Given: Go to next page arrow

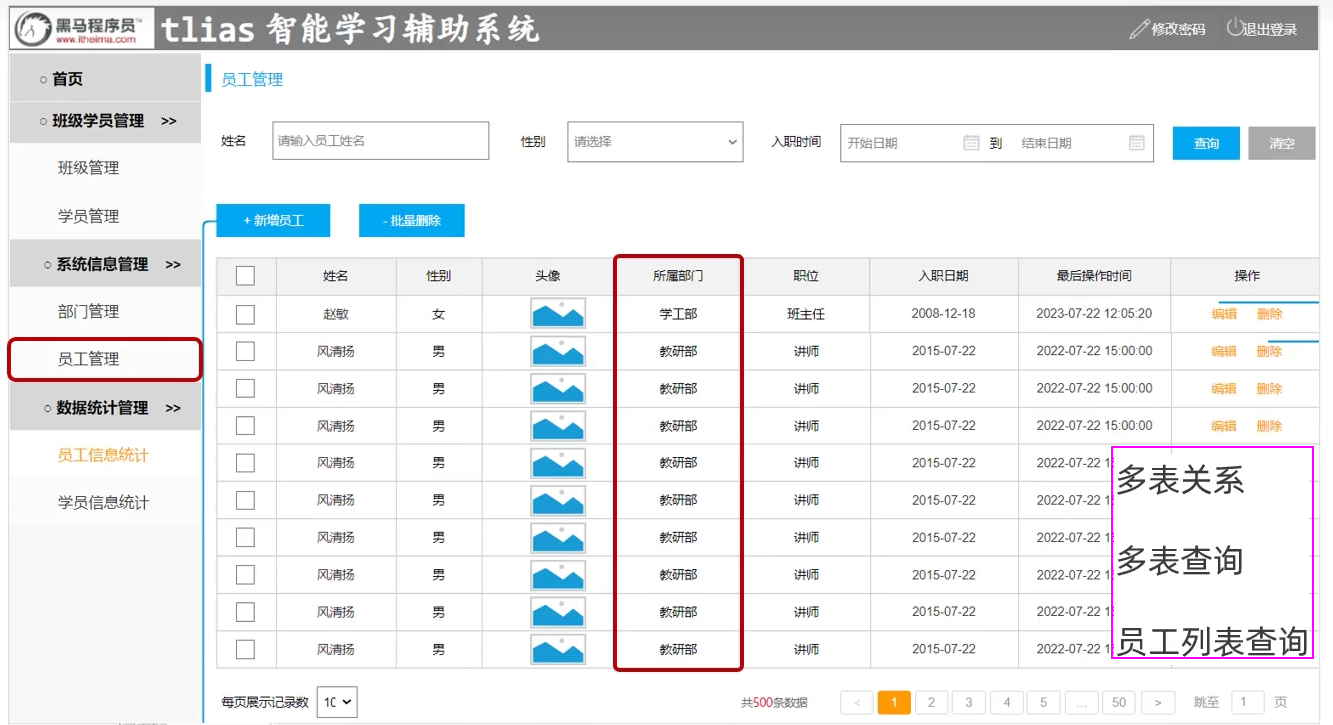Looking at the screenshot, I should point(1158,703).
